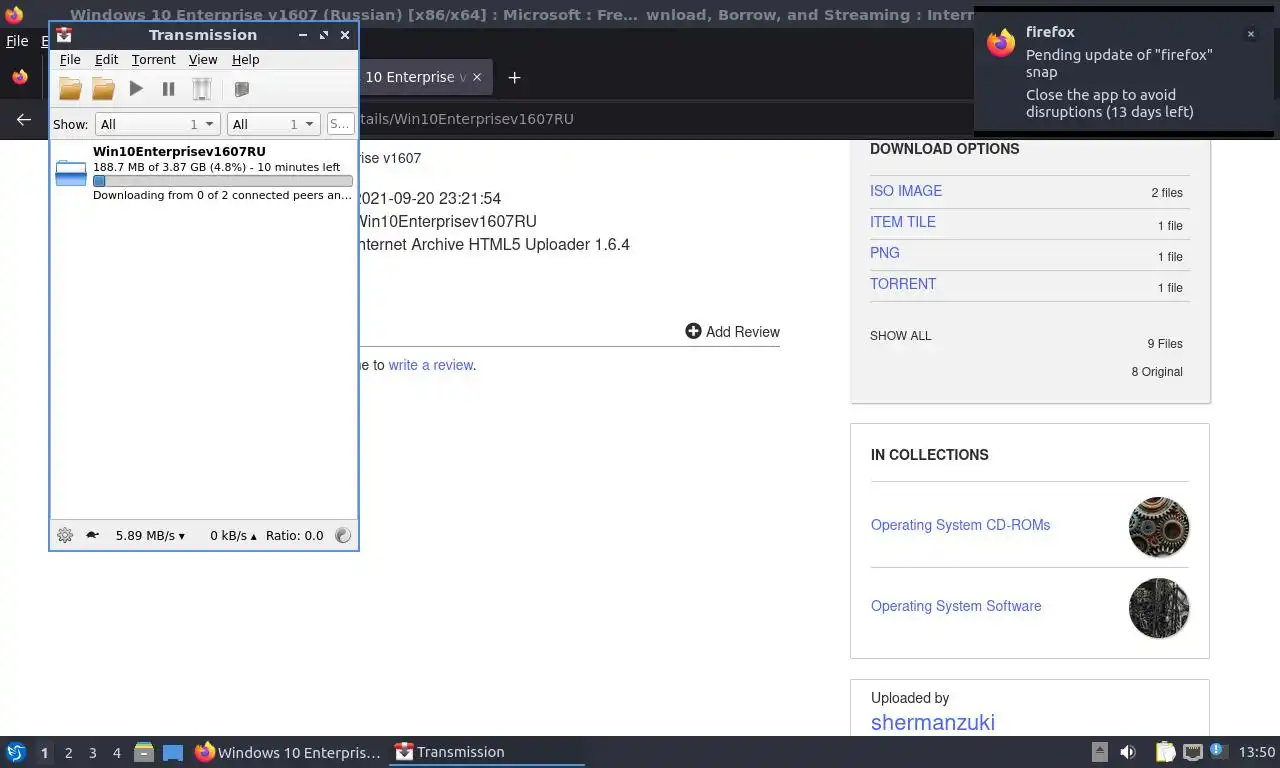This screenshot has width=1280, height=768.
Task: Click the Ratio: 0.0 status text
Action: tap(295, 536)
